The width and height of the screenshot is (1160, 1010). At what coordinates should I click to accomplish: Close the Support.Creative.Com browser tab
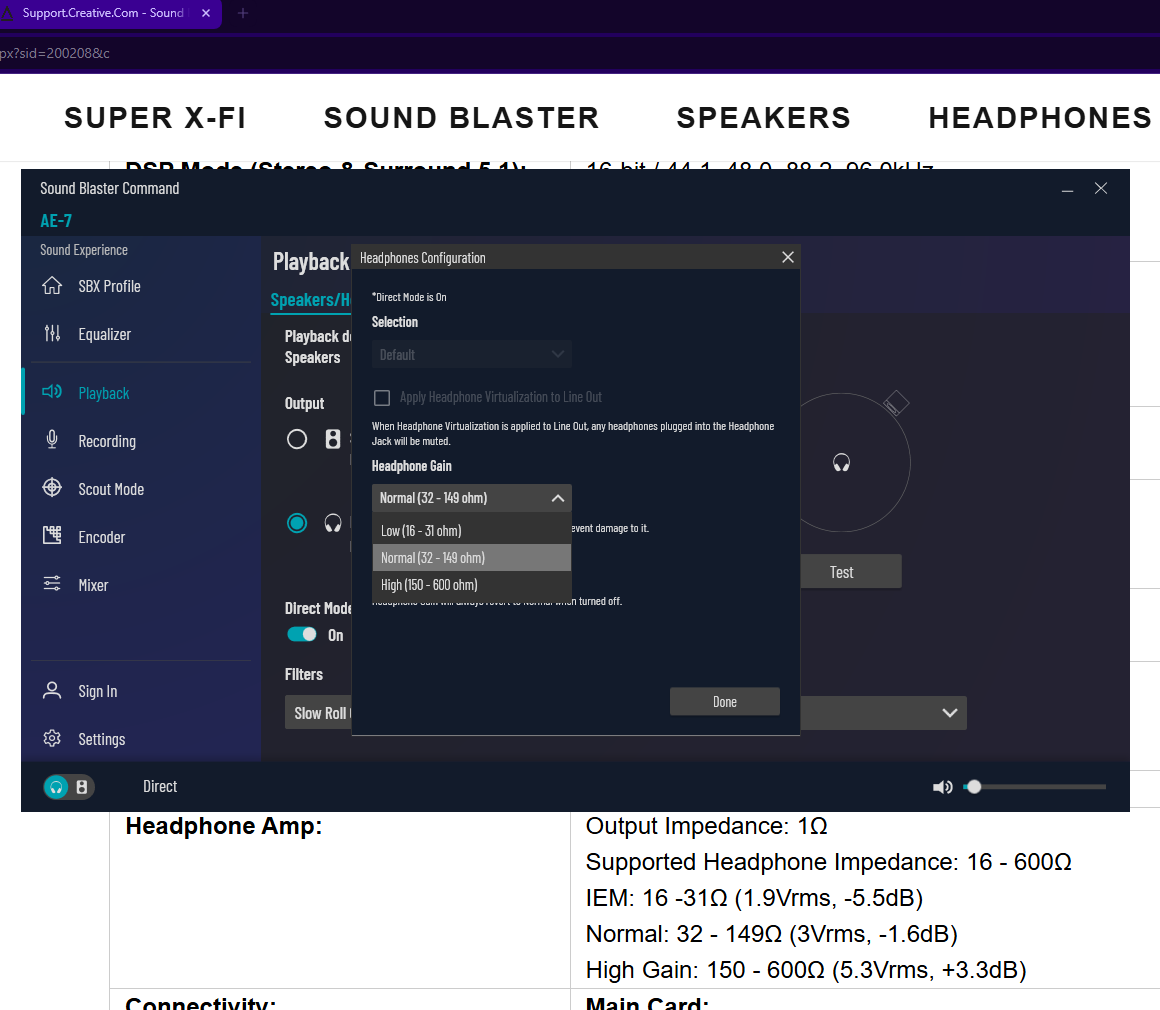206,13
